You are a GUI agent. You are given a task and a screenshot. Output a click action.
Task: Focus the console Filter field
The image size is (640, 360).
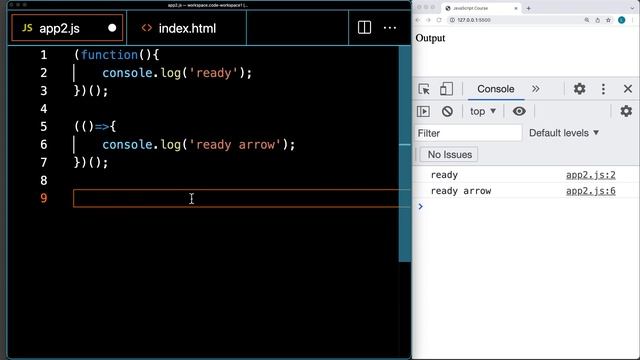click(468, 133)
